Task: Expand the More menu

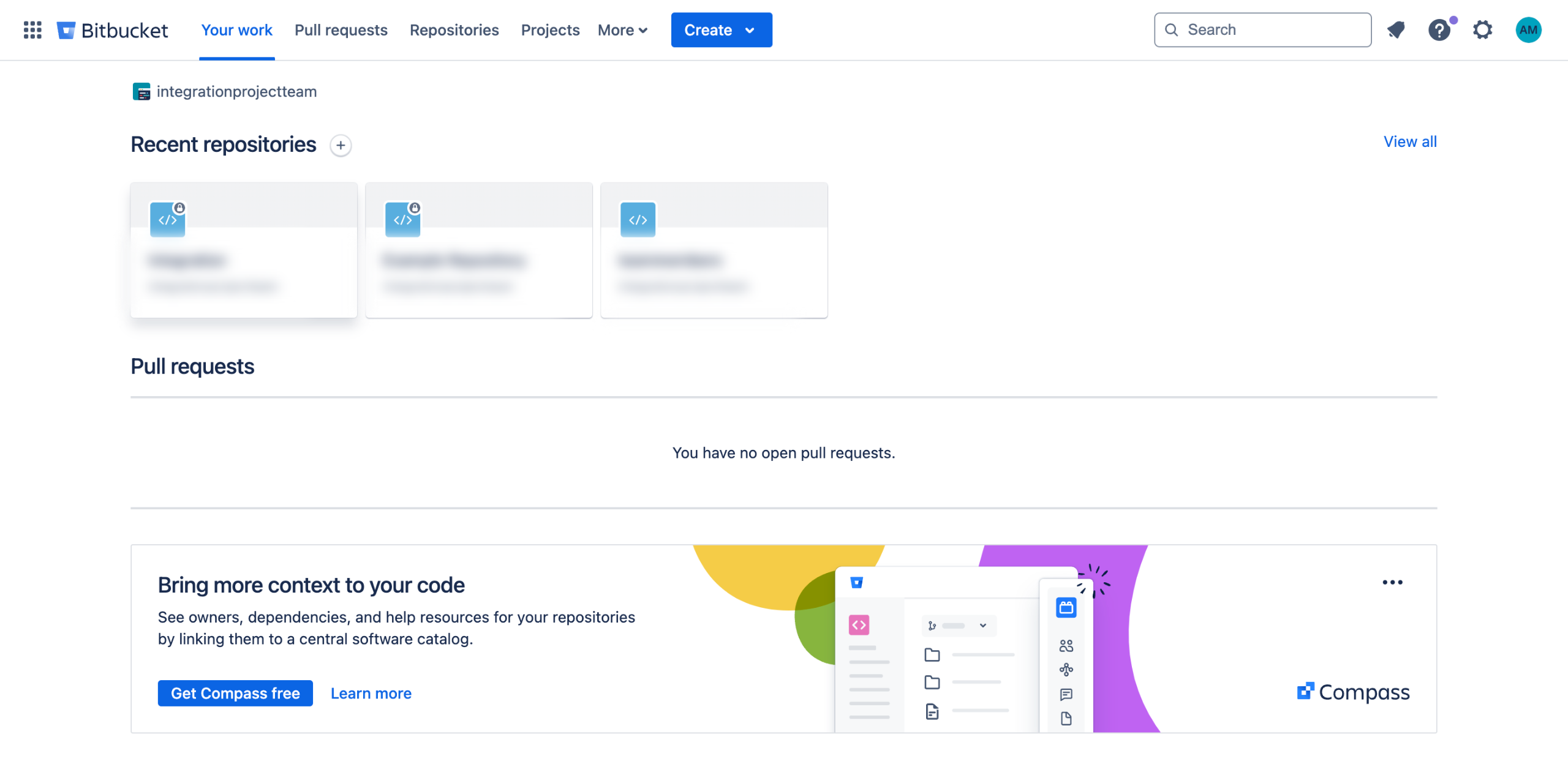Action: 622,30
